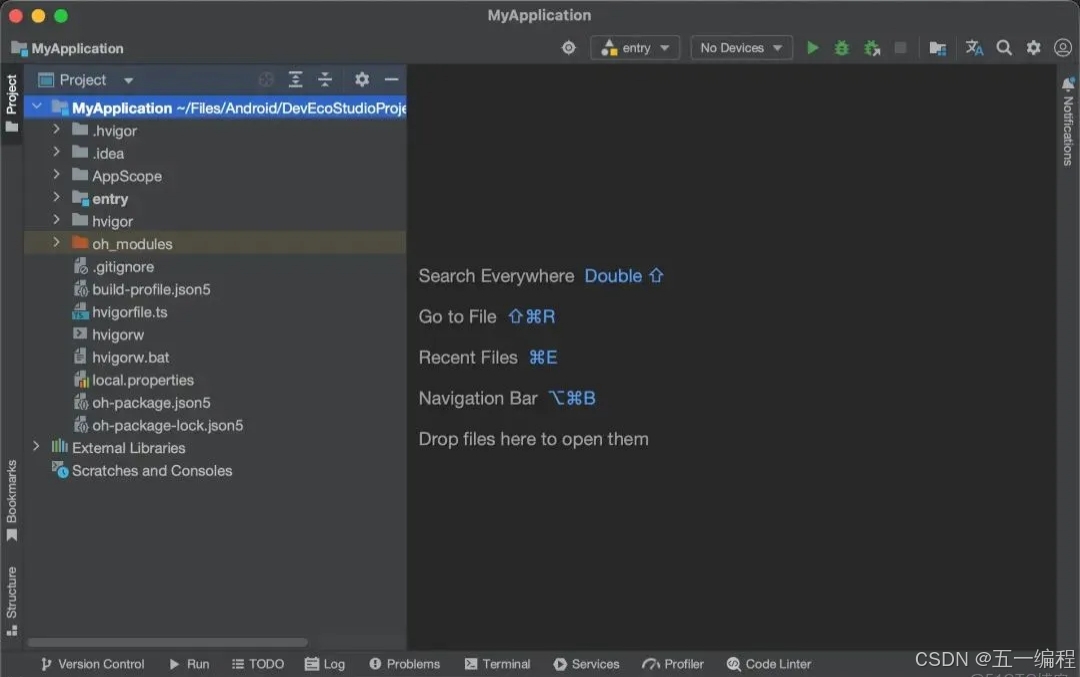The width and height of the screenshot is (1080, 677).
Task: Open the Notifications bell sidebar
Action: click(1068, 121)
